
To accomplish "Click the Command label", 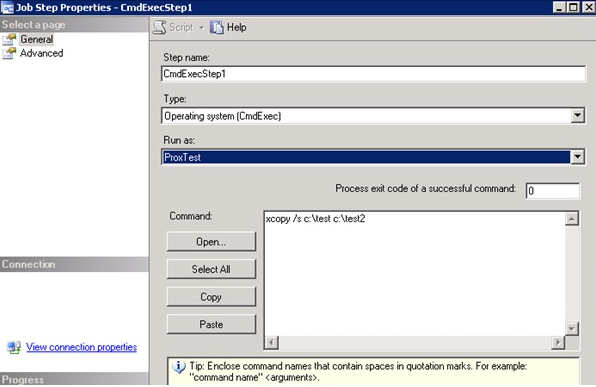I will click(x=191, y=216).
